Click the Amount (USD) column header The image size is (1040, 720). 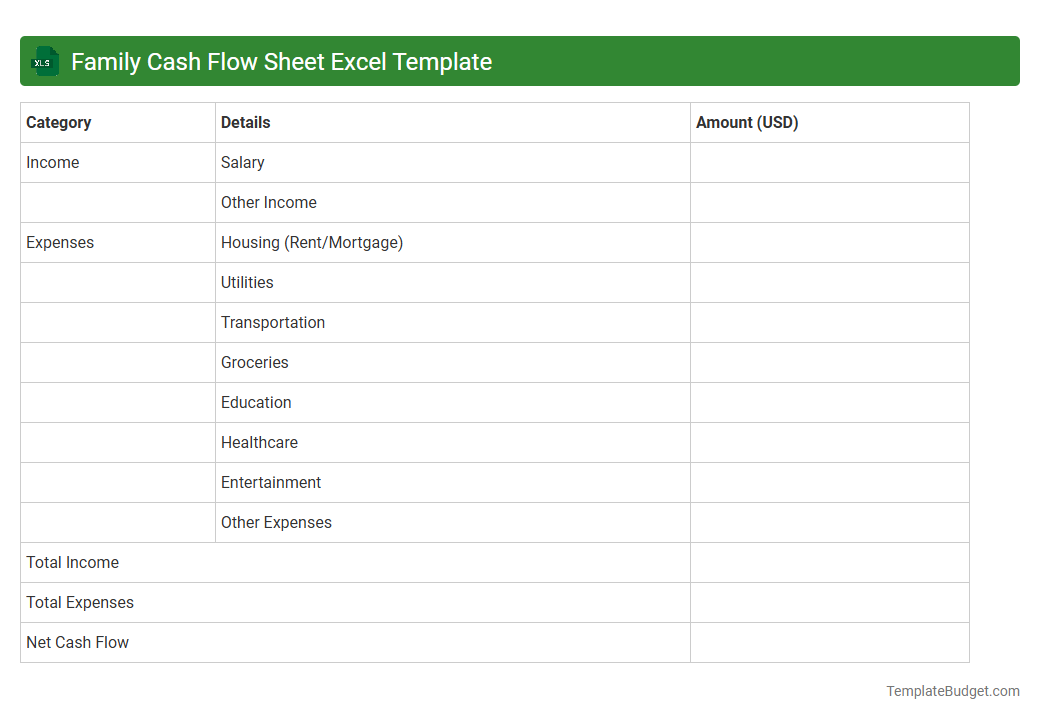point(747,122)
